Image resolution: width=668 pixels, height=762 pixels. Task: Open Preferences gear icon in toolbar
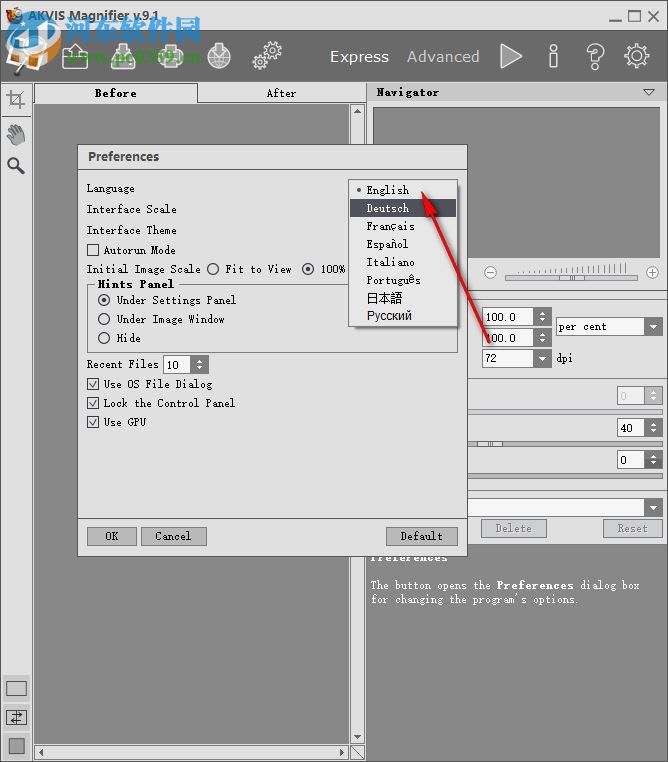point(636,56)
